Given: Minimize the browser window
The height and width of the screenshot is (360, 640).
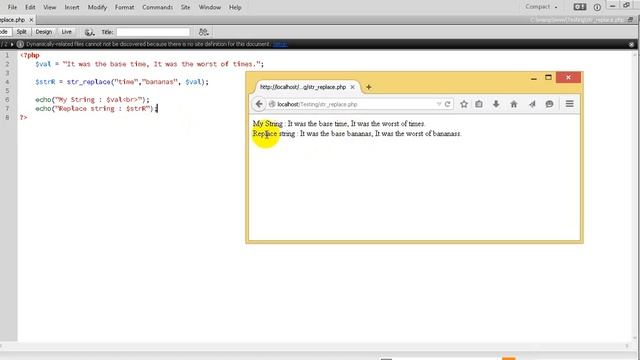Looking at the screenshot, I should tap(533, 78).
